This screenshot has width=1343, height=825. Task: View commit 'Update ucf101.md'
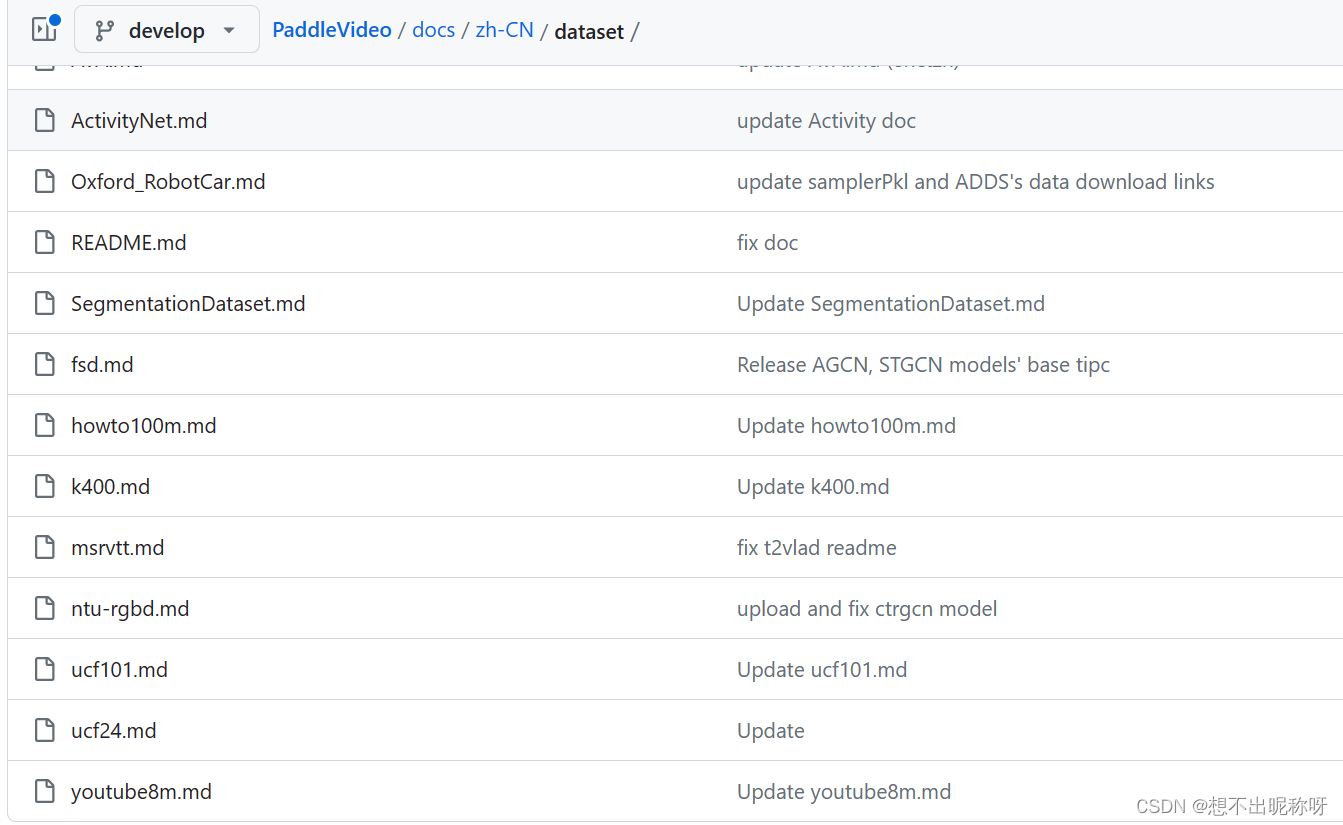[822, 670]
